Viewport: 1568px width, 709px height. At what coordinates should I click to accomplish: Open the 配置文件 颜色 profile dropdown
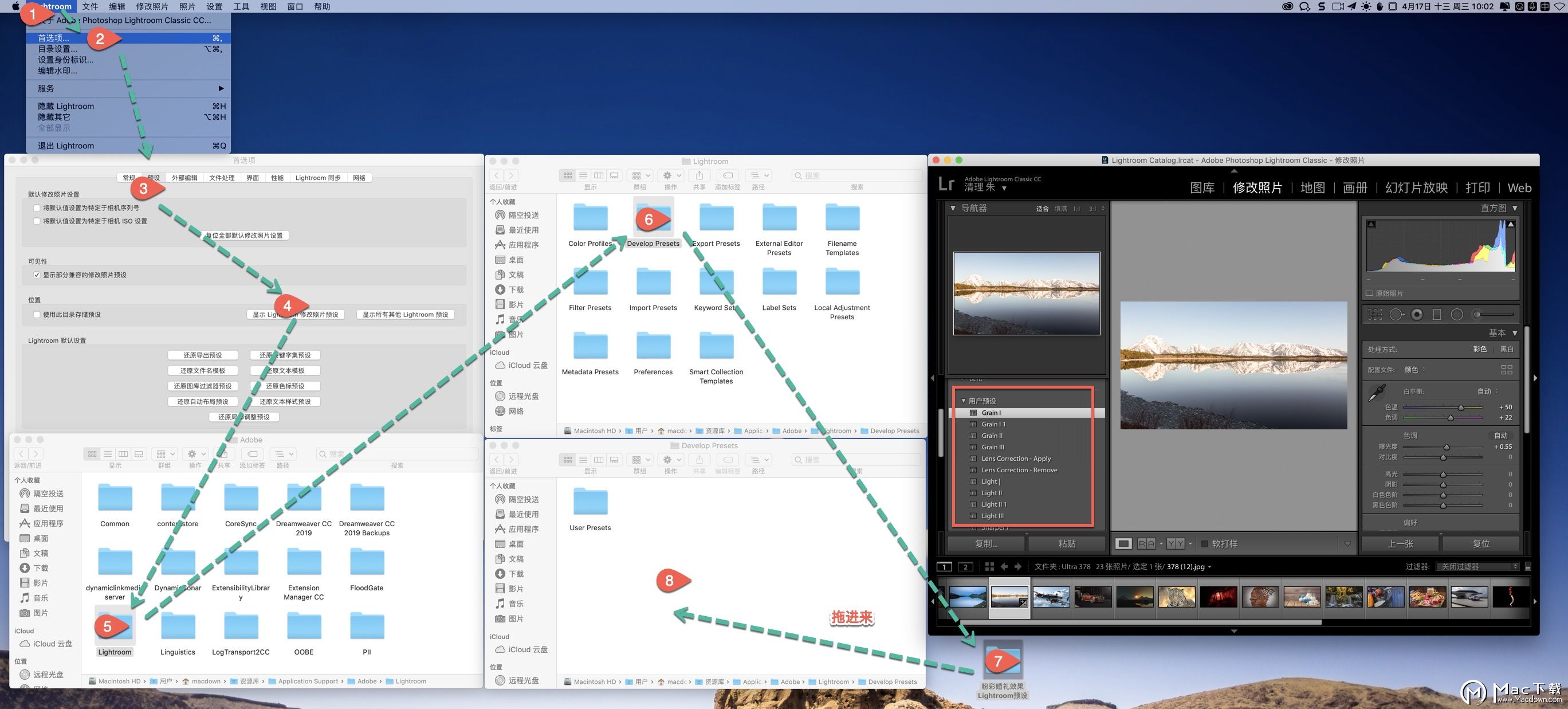(x=1414, y=370)
